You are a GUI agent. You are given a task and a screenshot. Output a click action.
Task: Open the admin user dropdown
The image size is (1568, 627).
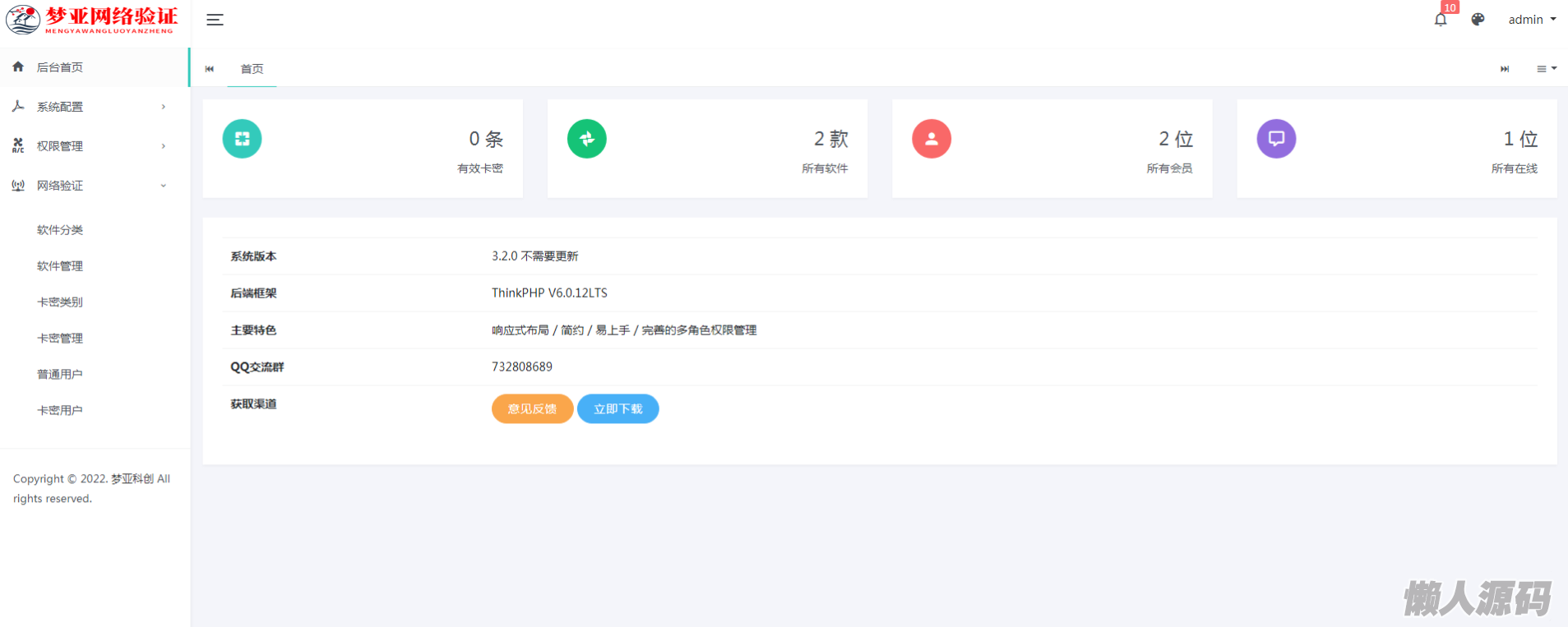click(1531, 20)
